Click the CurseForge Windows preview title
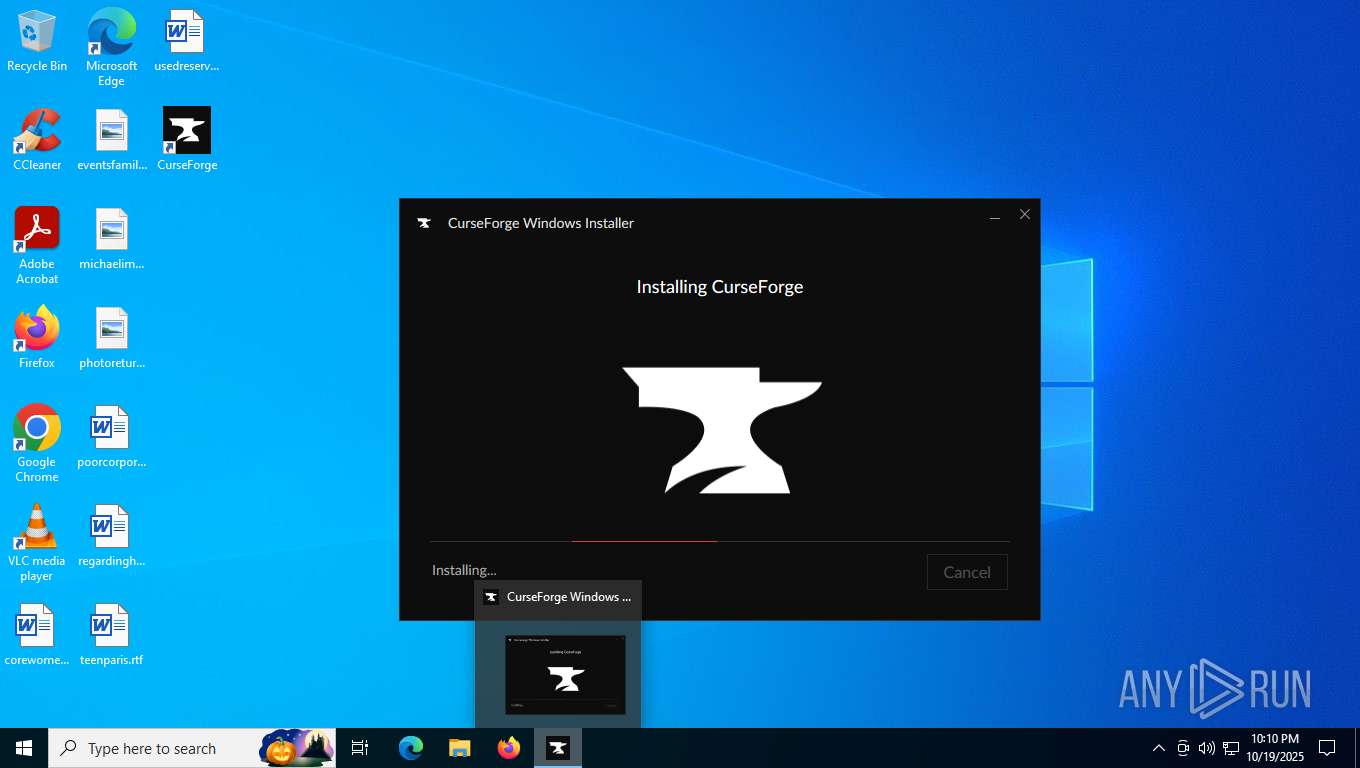Viewport: 1360px width, 768px height. (569, 597)
